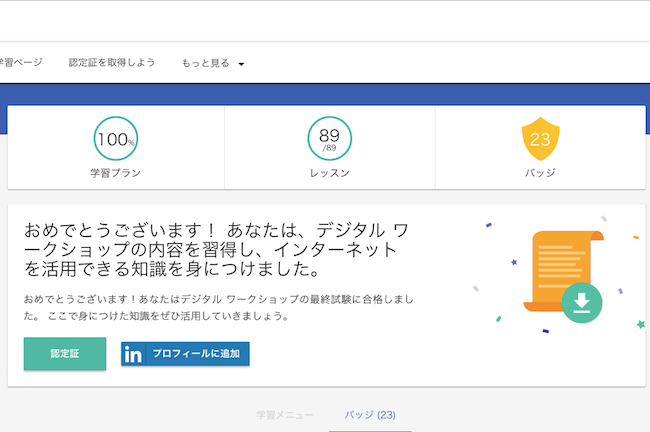
Task: Click the yellow shield badge showing 23
Action: tap(540, 138)
